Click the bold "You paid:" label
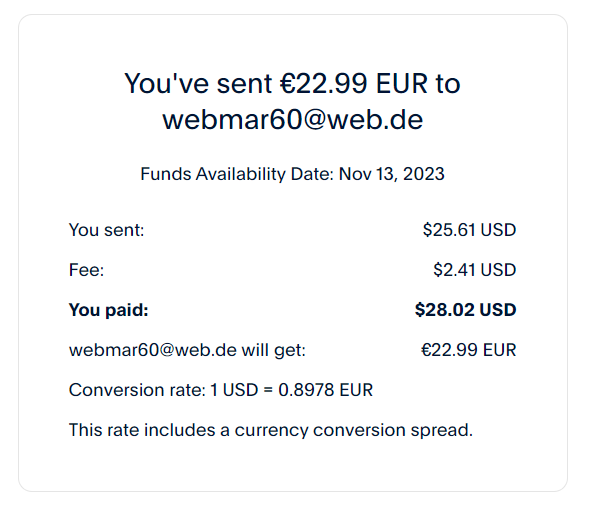The height and width of the screenshot is (507, 603). coord(108,310)
